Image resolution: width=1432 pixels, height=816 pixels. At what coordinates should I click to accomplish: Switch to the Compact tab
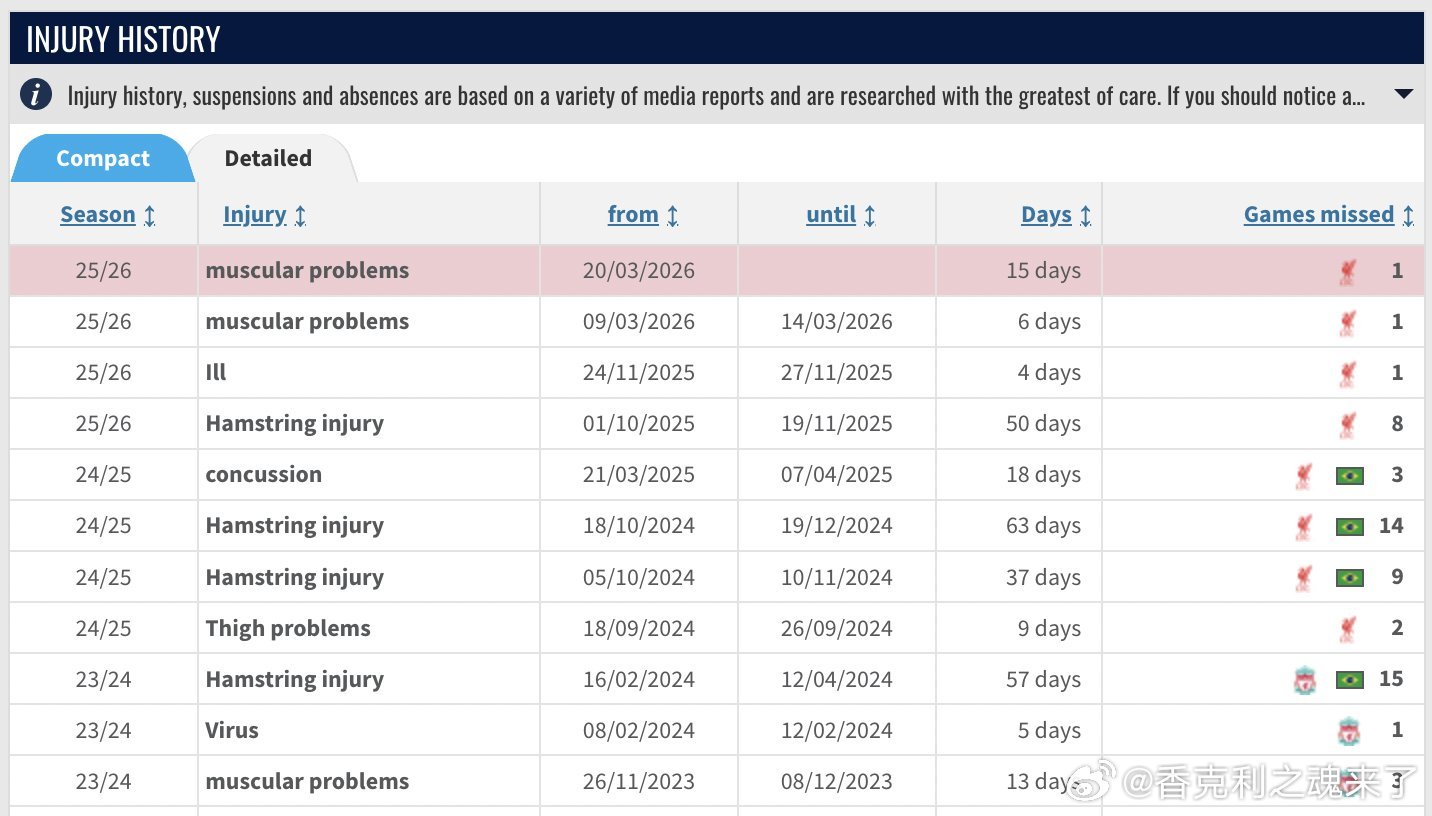coord(102,158)
